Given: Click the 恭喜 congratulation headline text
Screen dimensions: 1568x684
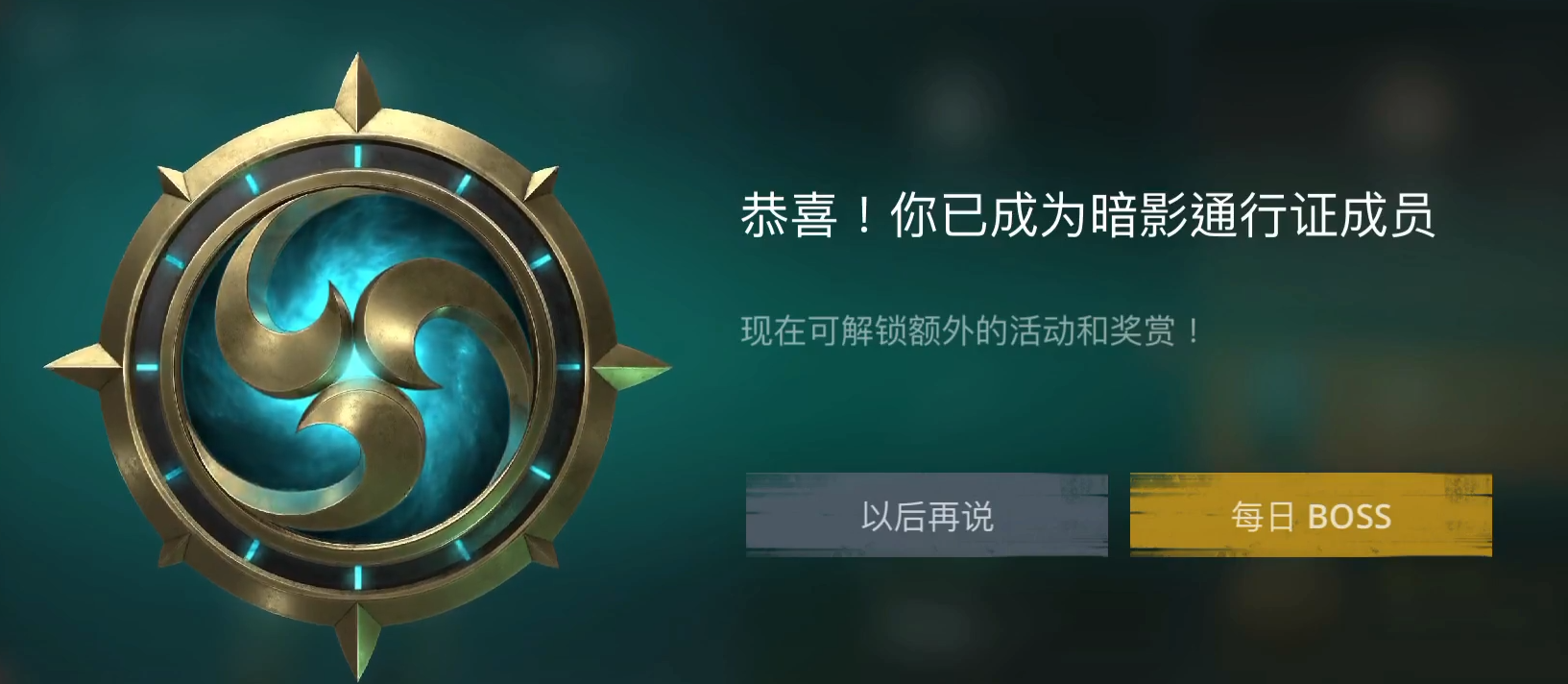Looking at the screenshot, I should pos(788,214).
